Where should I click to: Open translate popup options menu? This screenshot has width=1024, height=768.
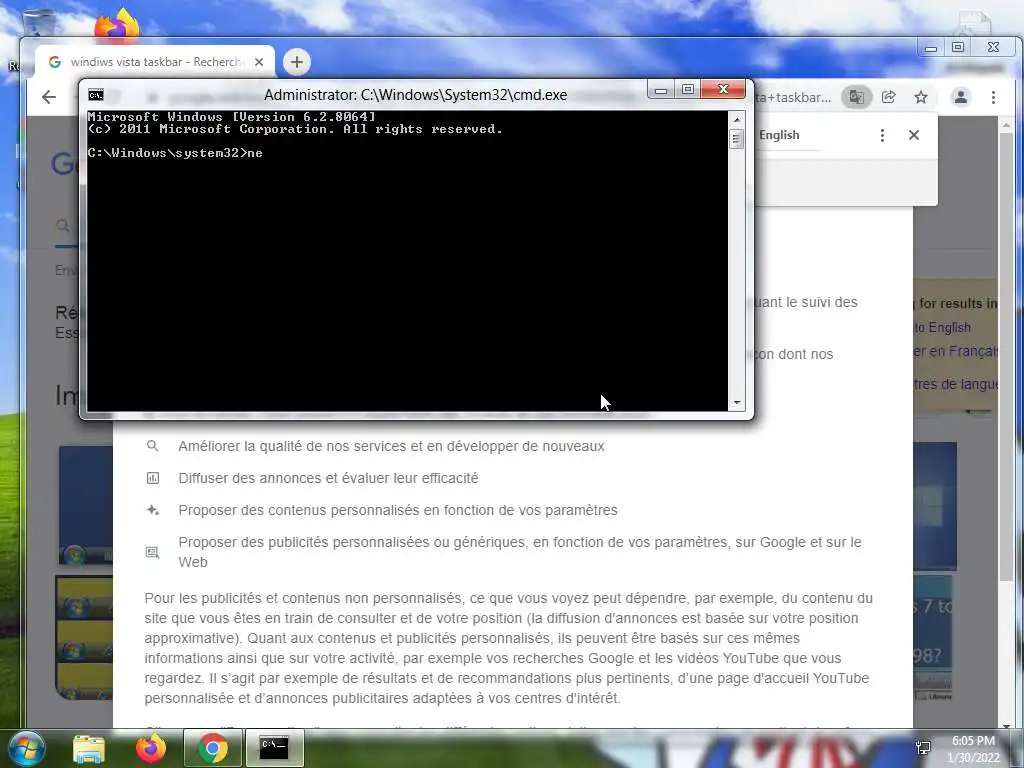click(882, 135)
